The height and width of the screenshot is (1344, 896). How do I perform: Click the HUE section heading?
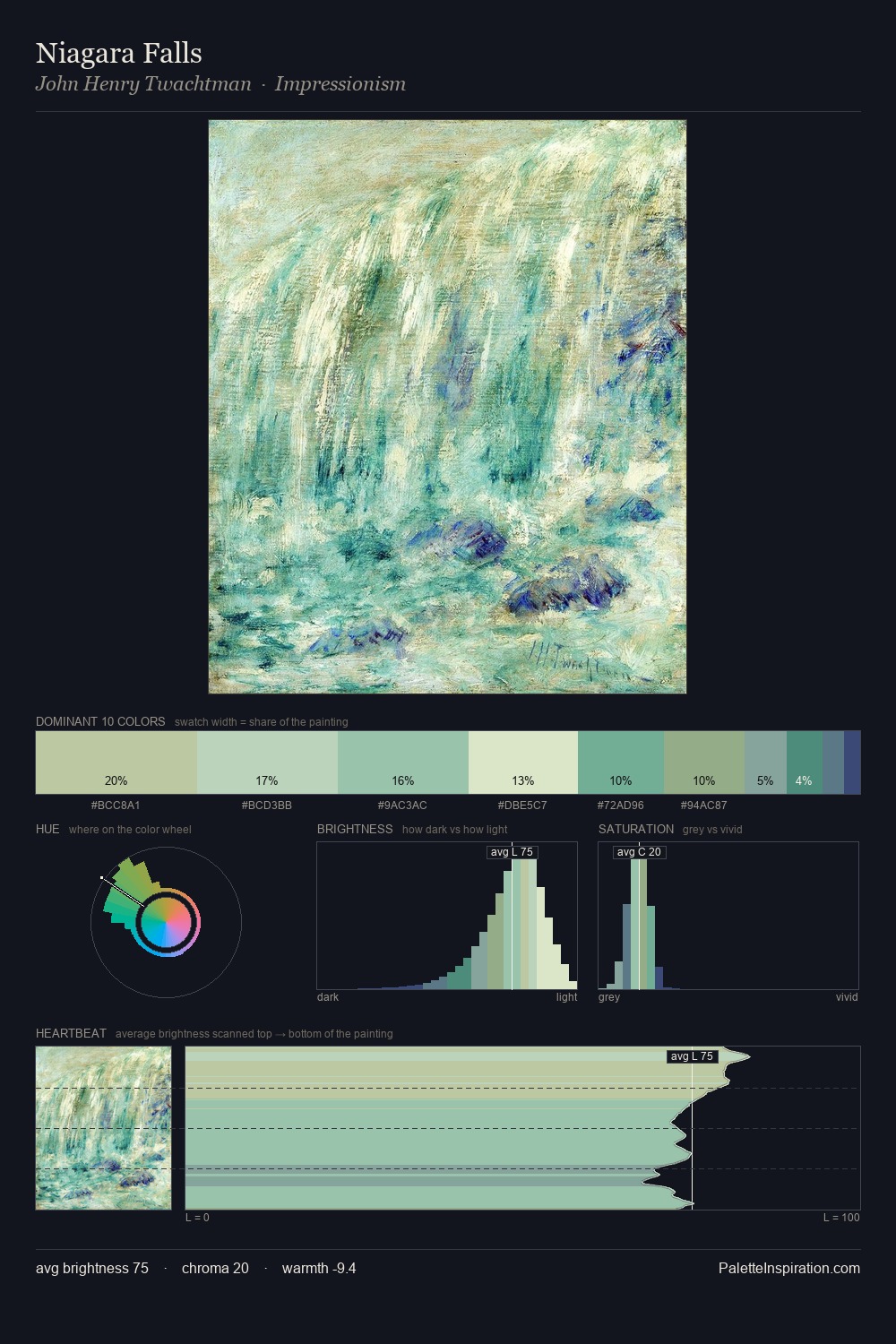(x=47, y=829)
